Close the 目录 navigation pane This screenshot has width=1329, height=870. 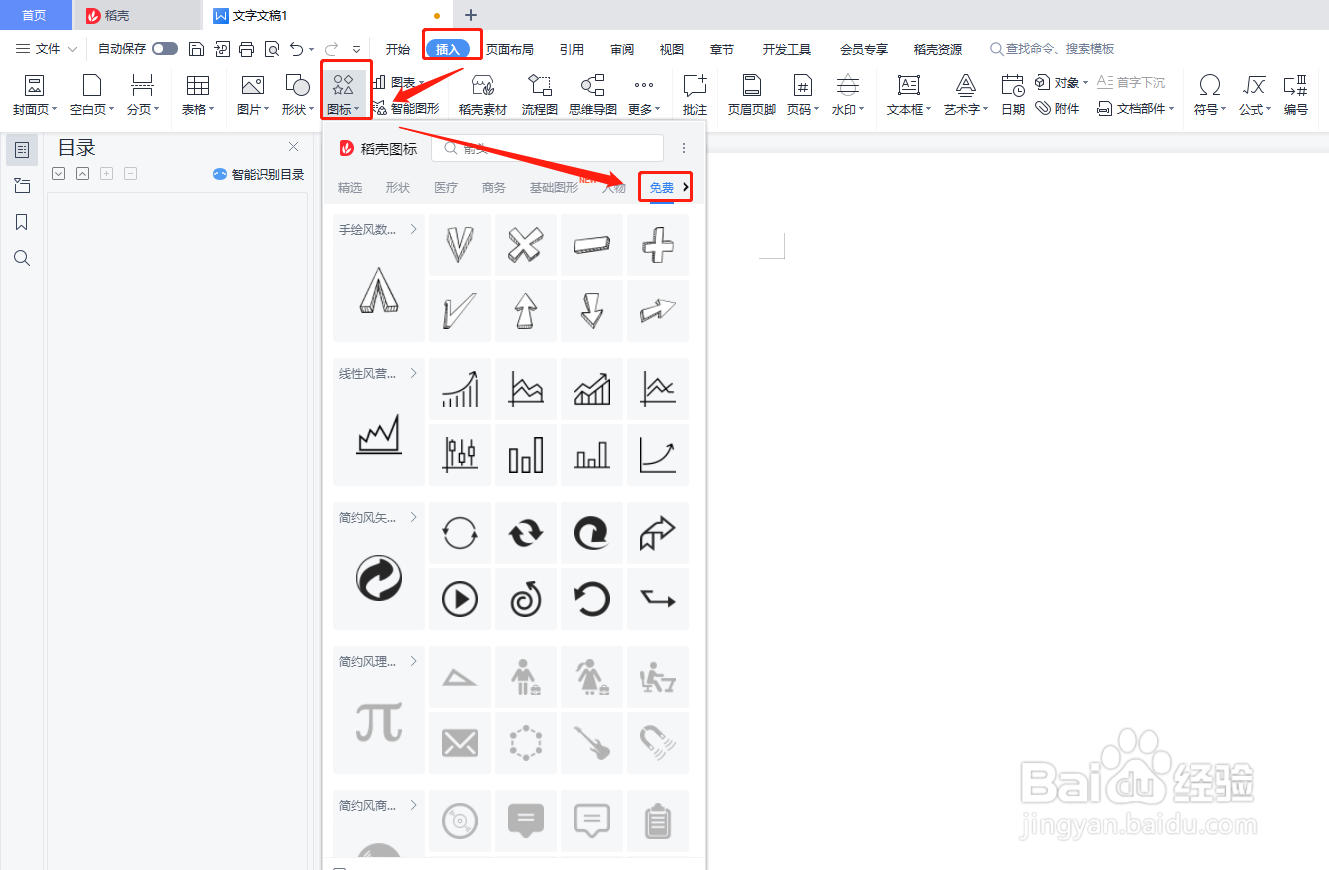pos(294,147)
